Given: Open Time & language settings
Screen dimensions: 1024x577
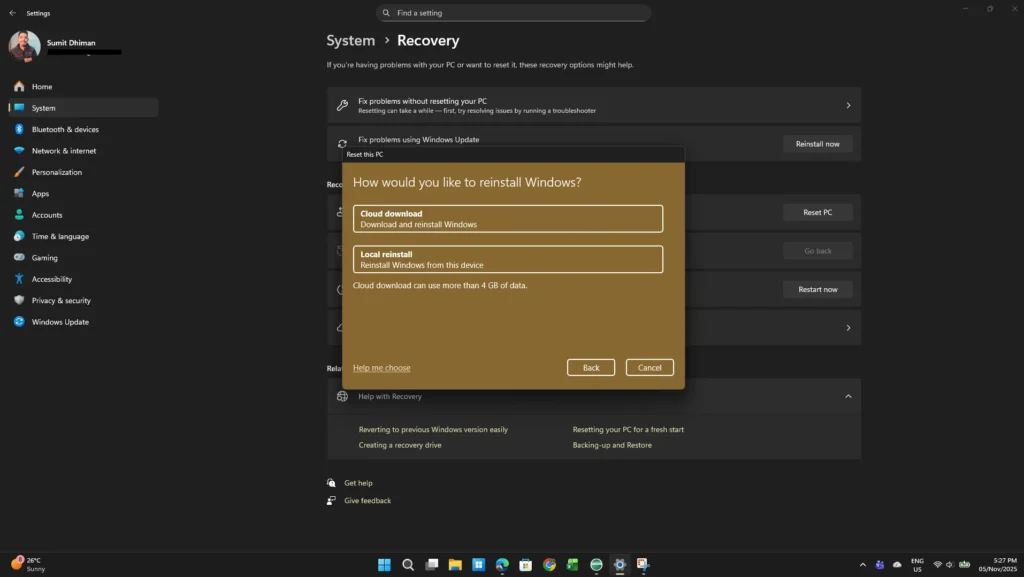Looking at the screenshot, I should click(x=83, y=236).
